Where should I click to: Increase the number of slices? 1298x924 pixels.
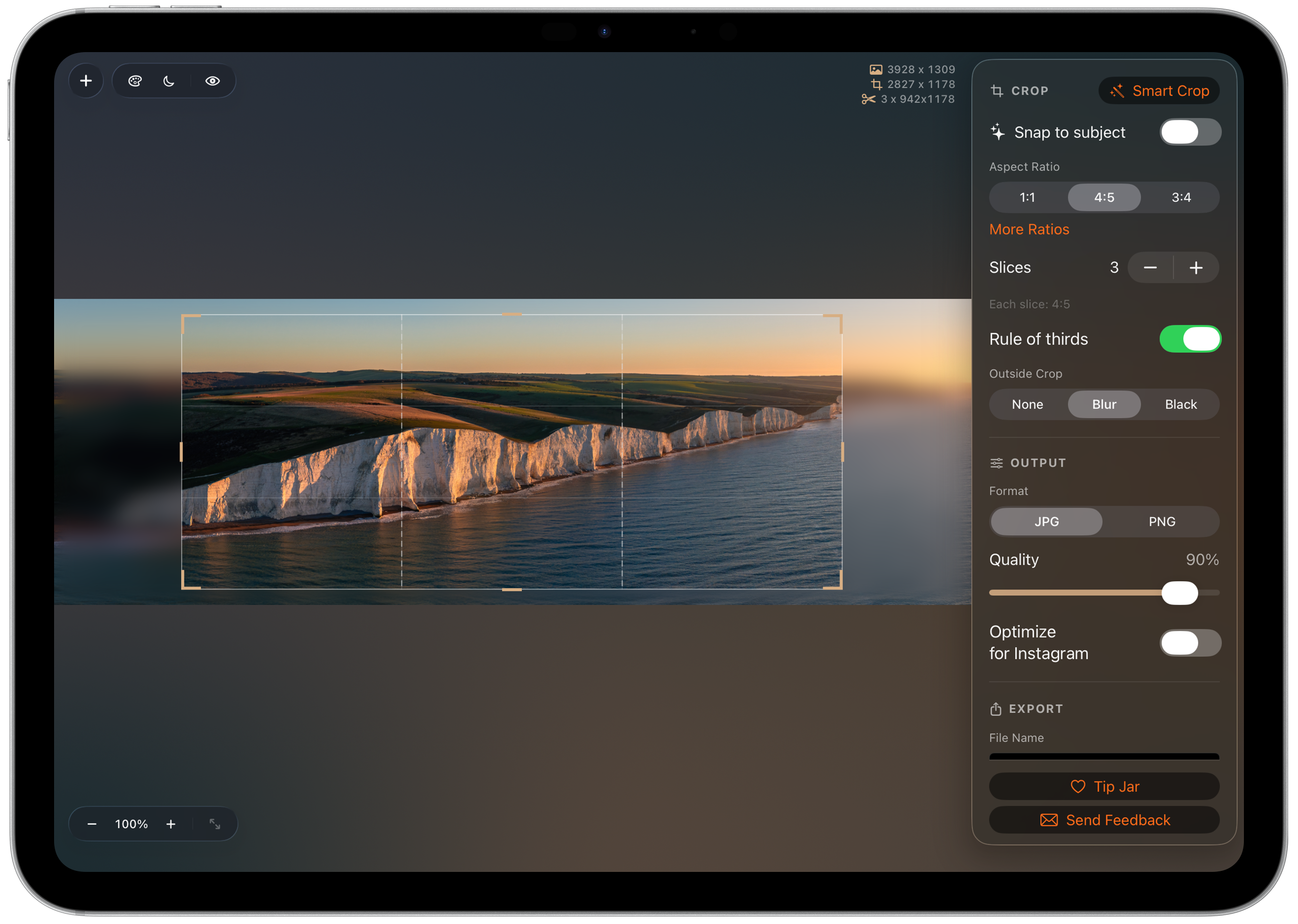coord(1196,267)
